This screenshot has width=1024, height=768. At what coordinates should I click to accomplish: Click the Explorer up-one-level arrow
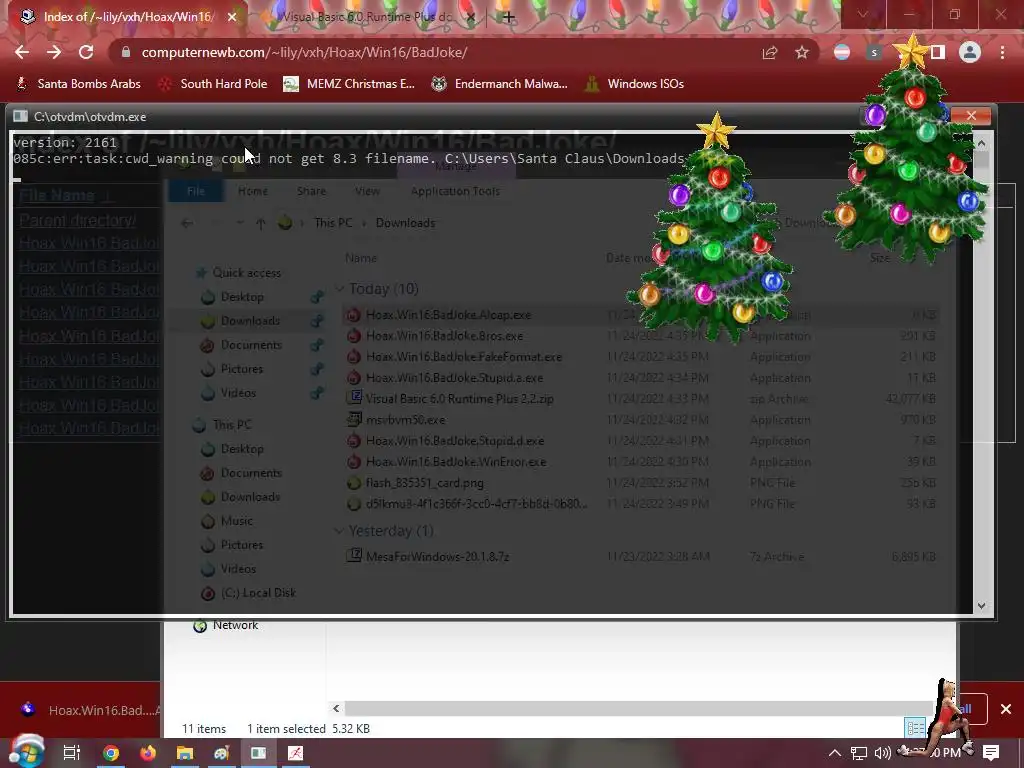coord(261,223)
